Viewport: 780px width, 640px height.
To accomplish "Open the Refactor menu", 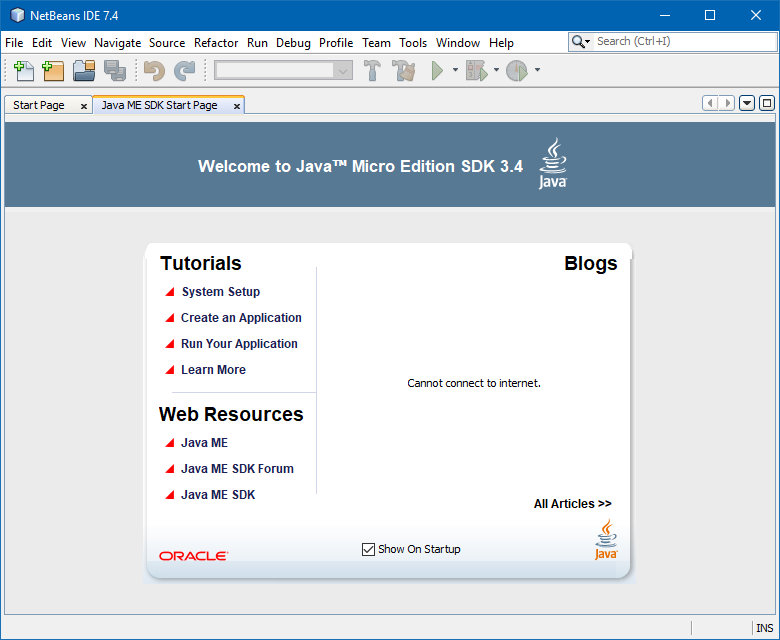I will coord(216,43).
